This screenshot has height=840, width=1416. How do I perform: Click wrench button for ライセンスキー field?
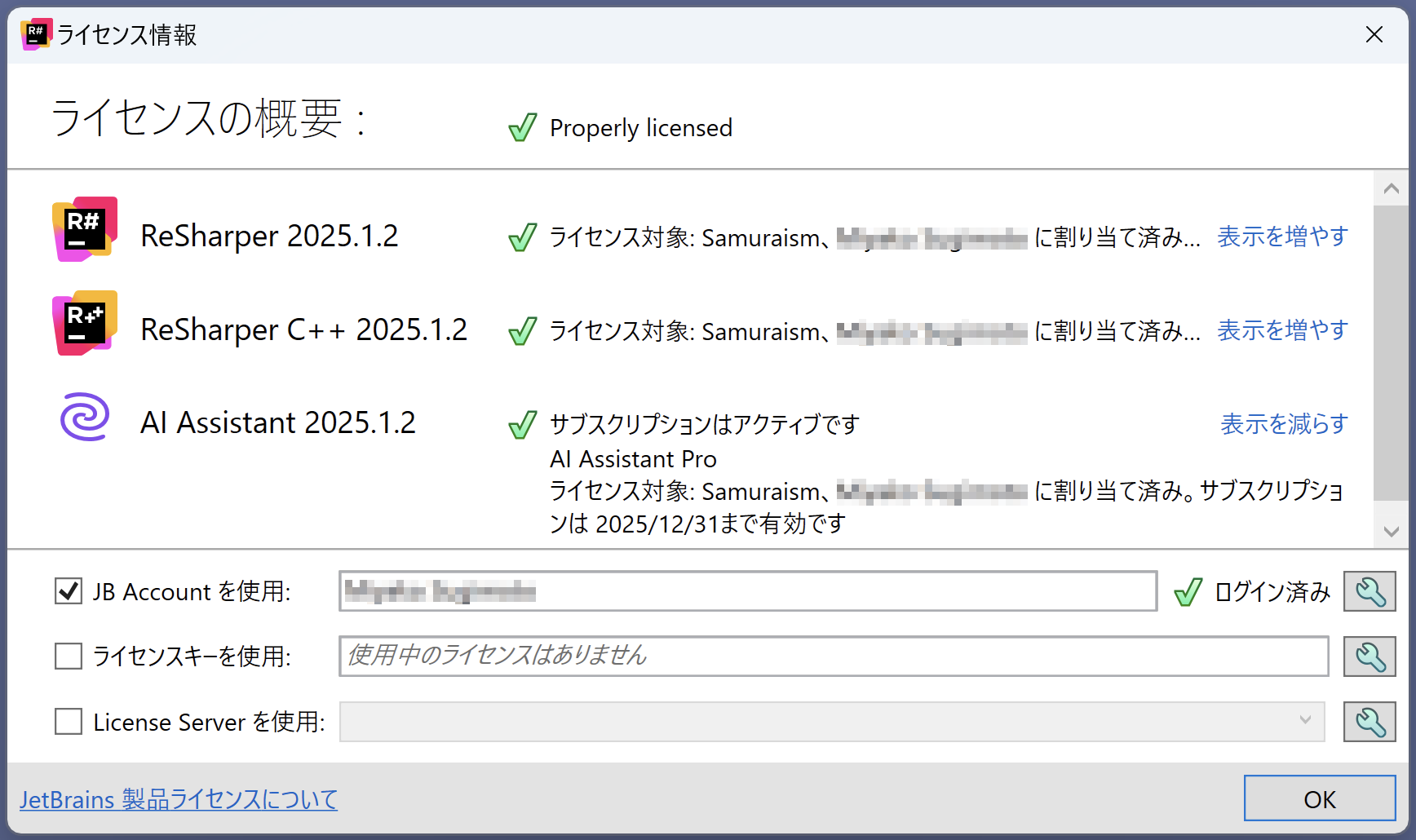point(1370,657)
